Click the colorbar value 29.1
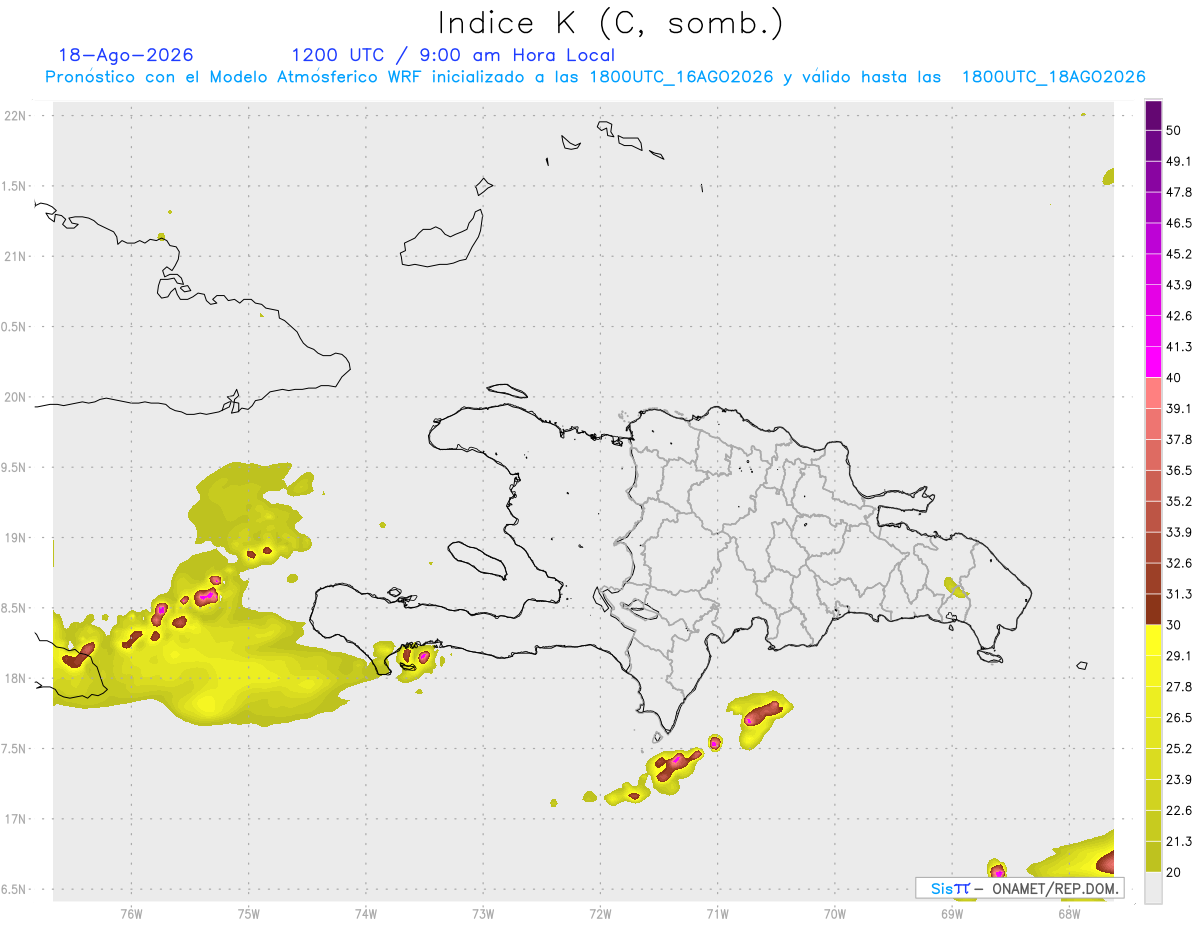1200x927 pixels. click(x=1179, y=656)
